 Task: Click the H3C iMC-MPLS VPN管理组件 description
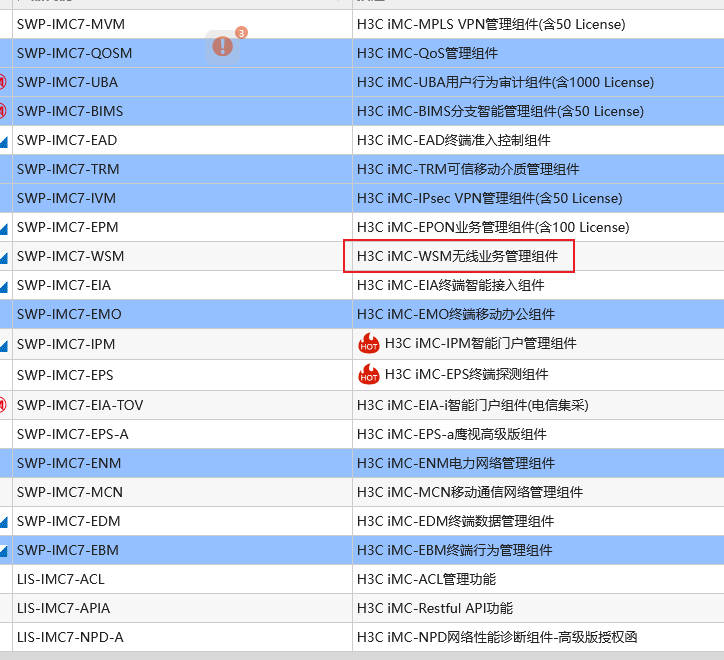coord(491,24)
